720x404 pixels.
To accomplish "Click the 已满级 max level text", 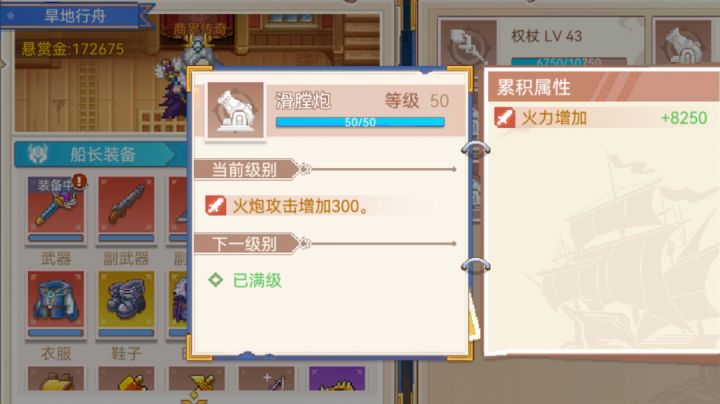I will (x=257, y=280).
